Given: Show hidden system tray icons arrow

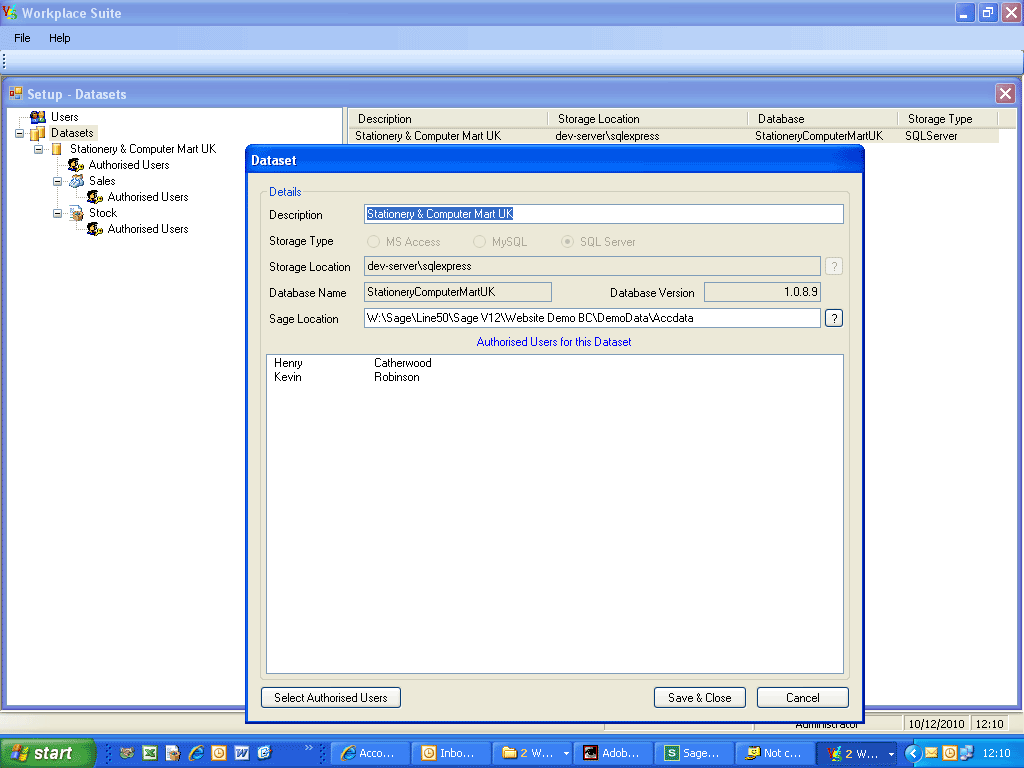Looking at the screenshot, I should 912,753.
